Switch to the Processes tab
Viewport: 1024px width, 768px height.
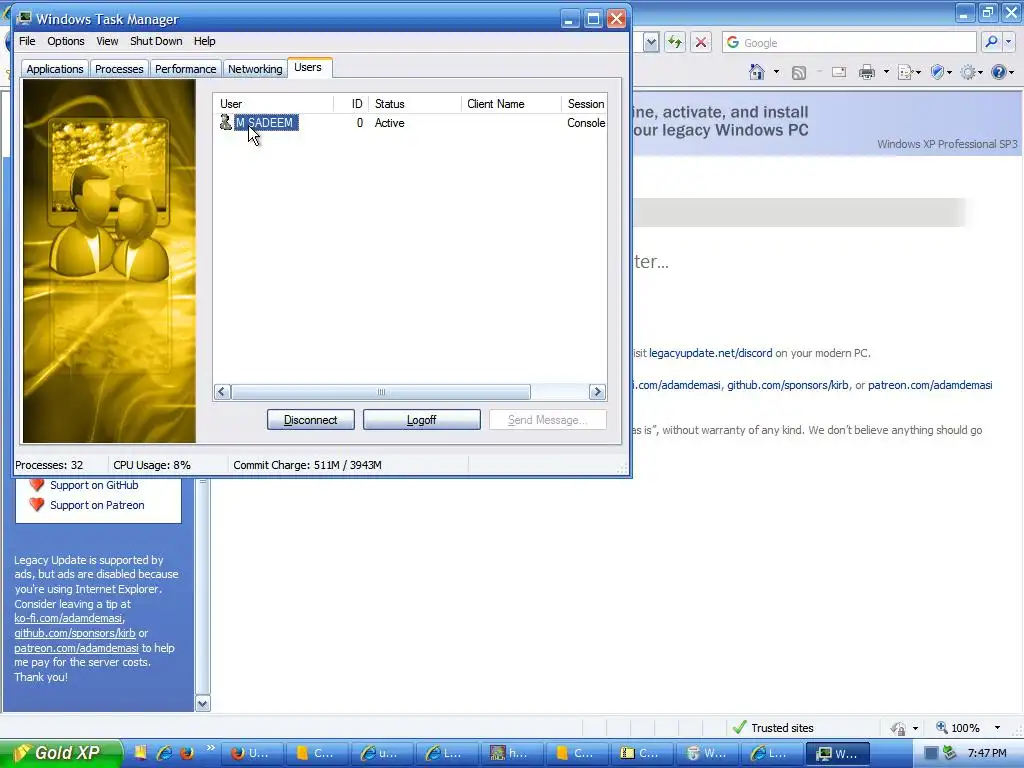[x=119, y=69]
